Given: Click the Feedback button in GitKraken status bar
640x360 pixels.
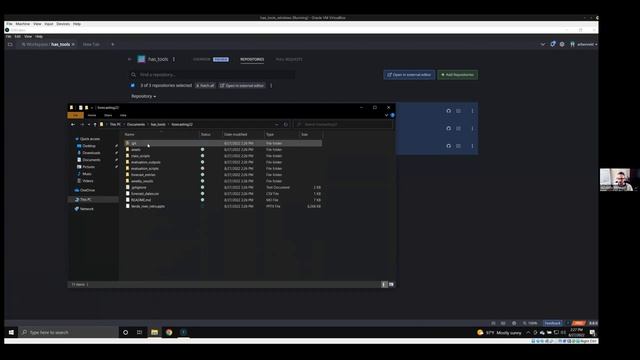Looking at the screenshot, I should click(x=552, y=323).
